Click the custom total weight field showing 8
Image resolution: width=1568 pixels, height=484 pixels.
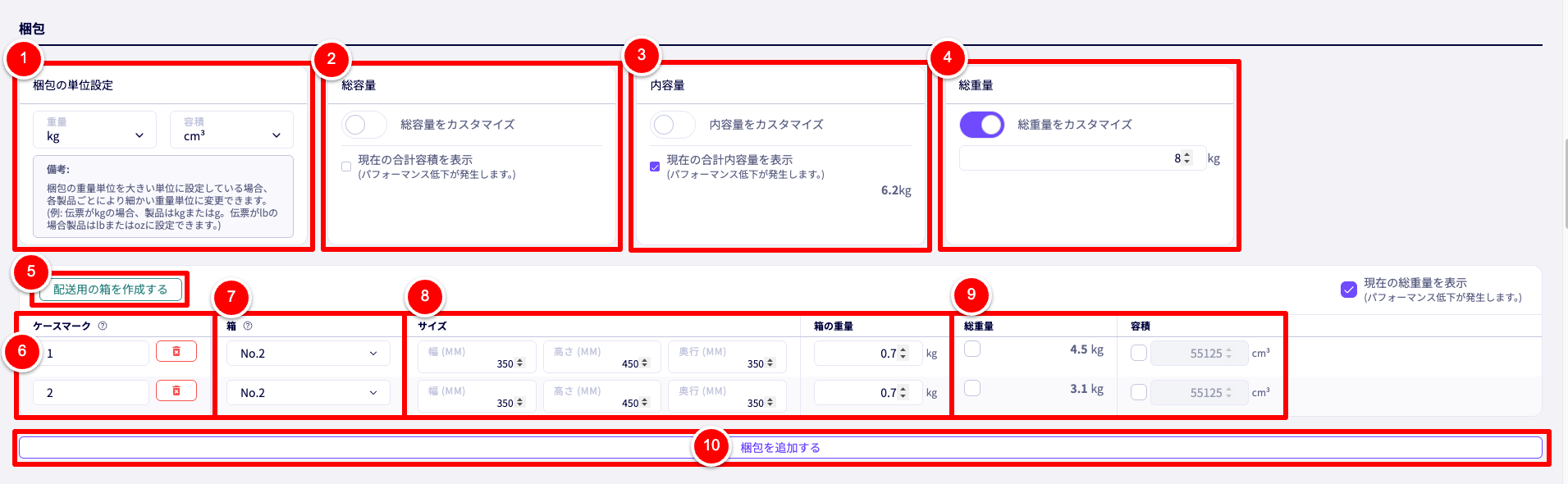(1083, 158)
